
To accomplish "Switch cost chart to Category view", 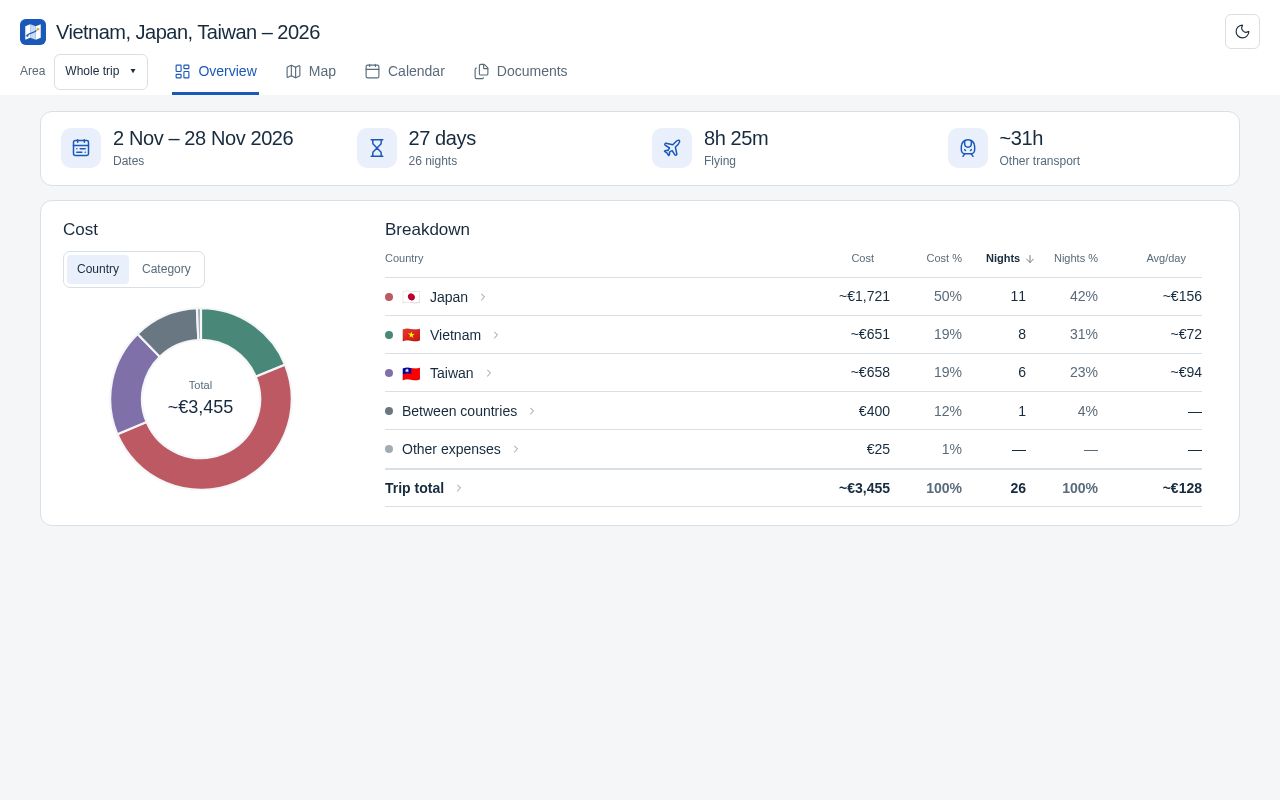I will click(x=166, y=269).
